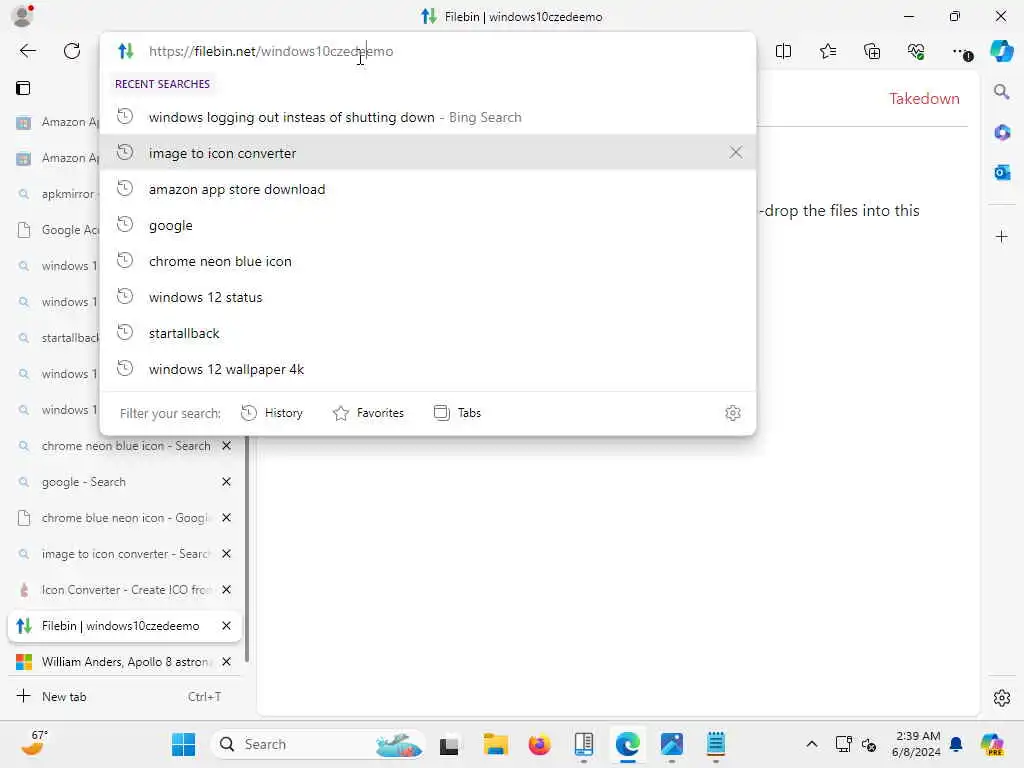Select 'windows logging out insteas of shutting down' search
Viewport: 1024px width, 768px height.
click(428, 117)
